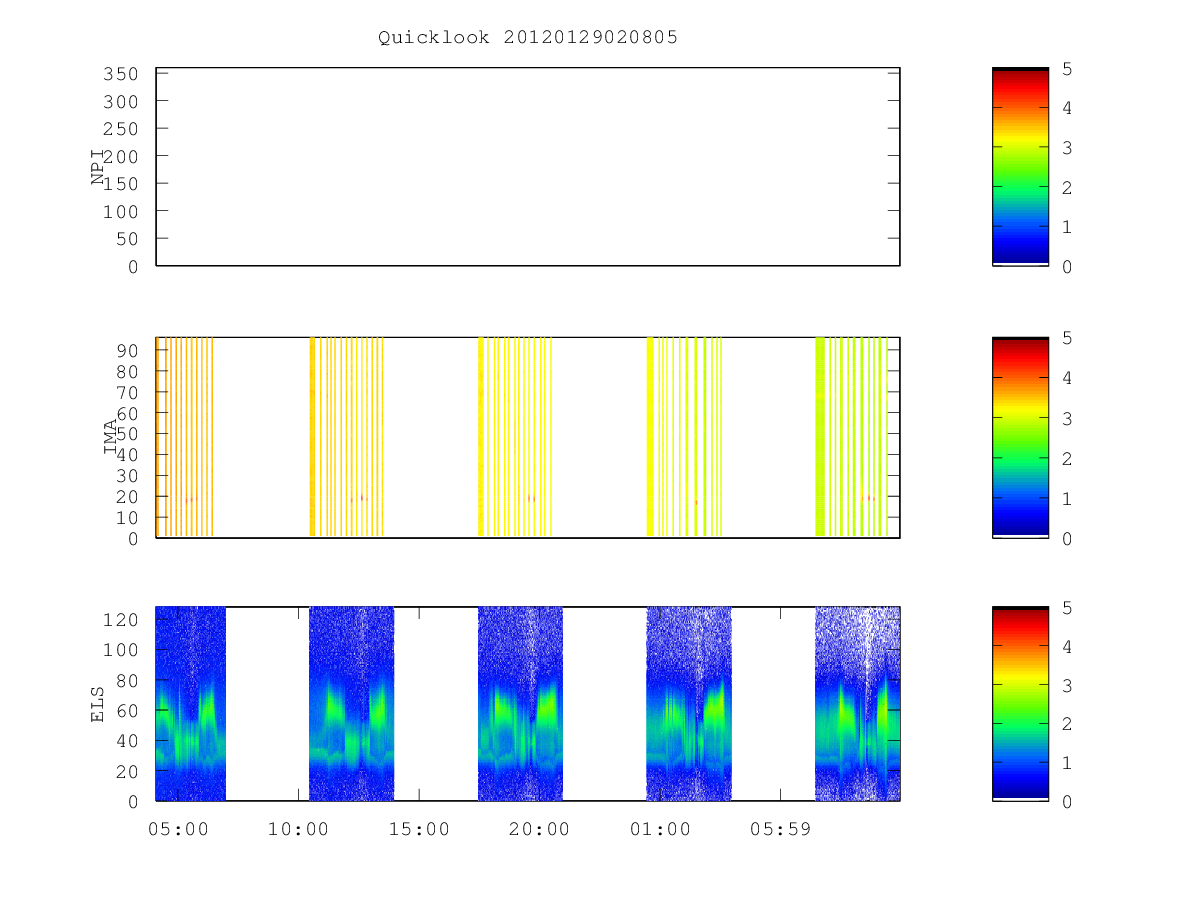Click the 01:00 time axis label
The height and width of the screenshot is (900, 1200).
[660, 829]
